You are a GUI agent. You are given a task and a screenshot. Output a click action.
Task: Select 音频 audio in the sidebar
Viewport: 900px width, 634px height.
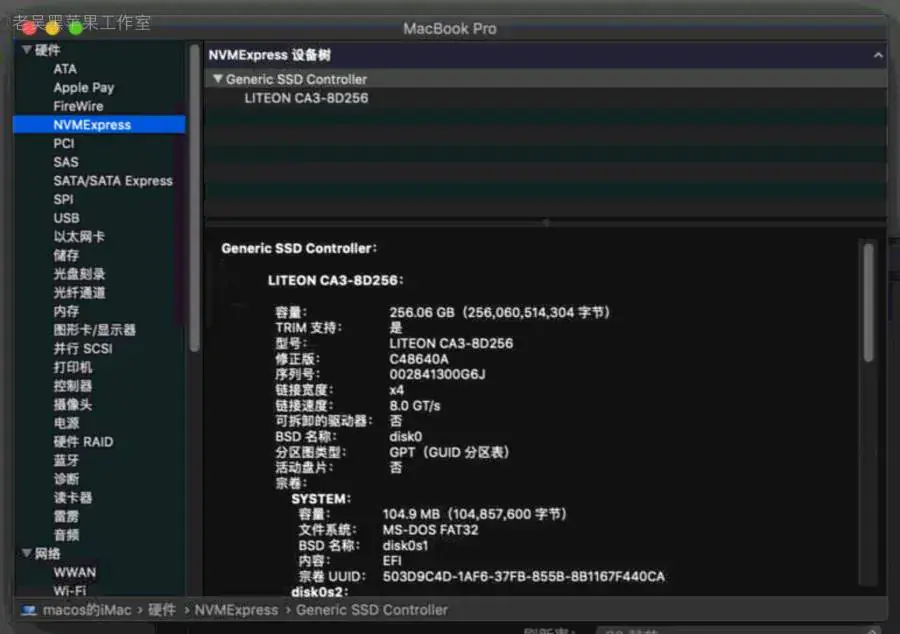pyautogui.click(x=66, y=535)
